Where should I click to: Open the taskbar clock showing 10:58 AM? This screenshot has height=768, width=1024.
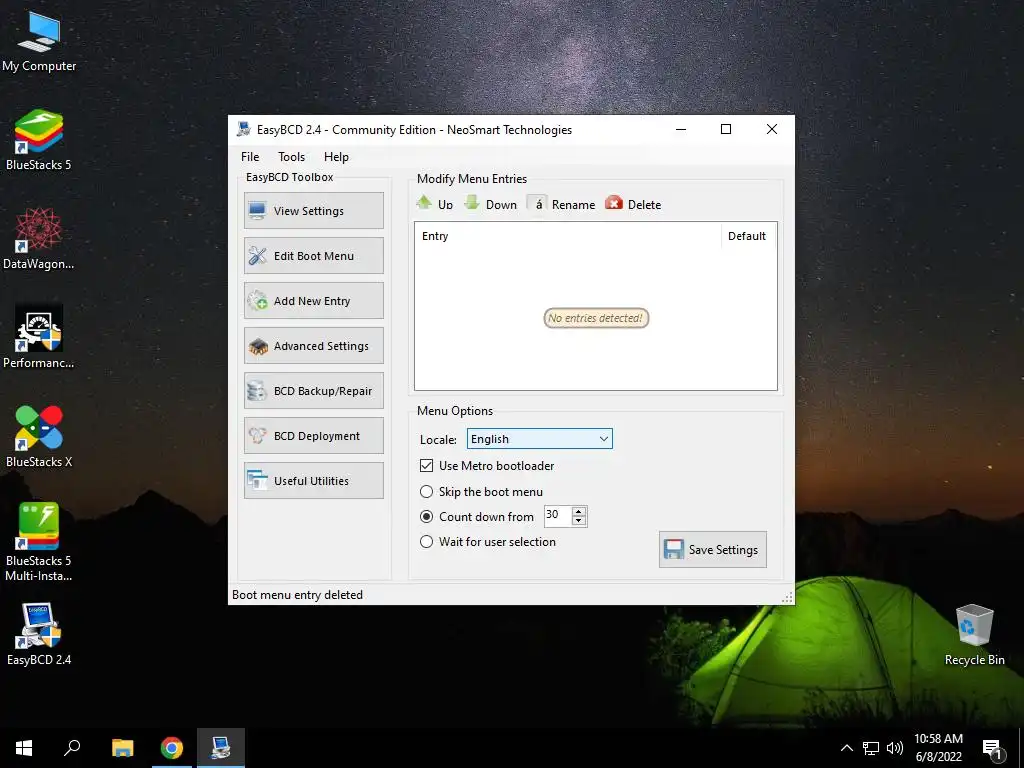click(938, 748)
